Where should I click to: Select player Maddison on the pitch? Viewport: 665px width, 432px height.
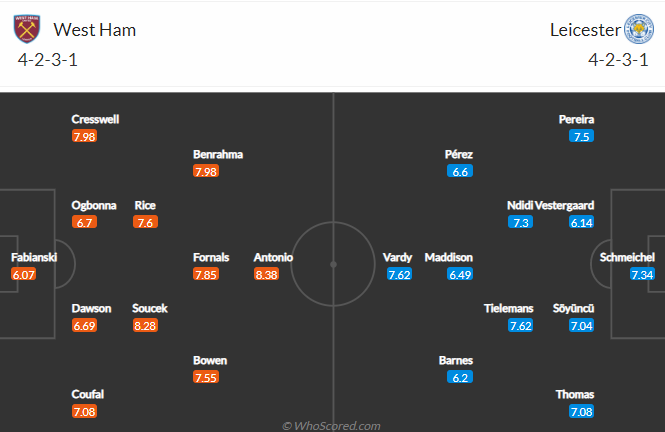tap(448, 257)
